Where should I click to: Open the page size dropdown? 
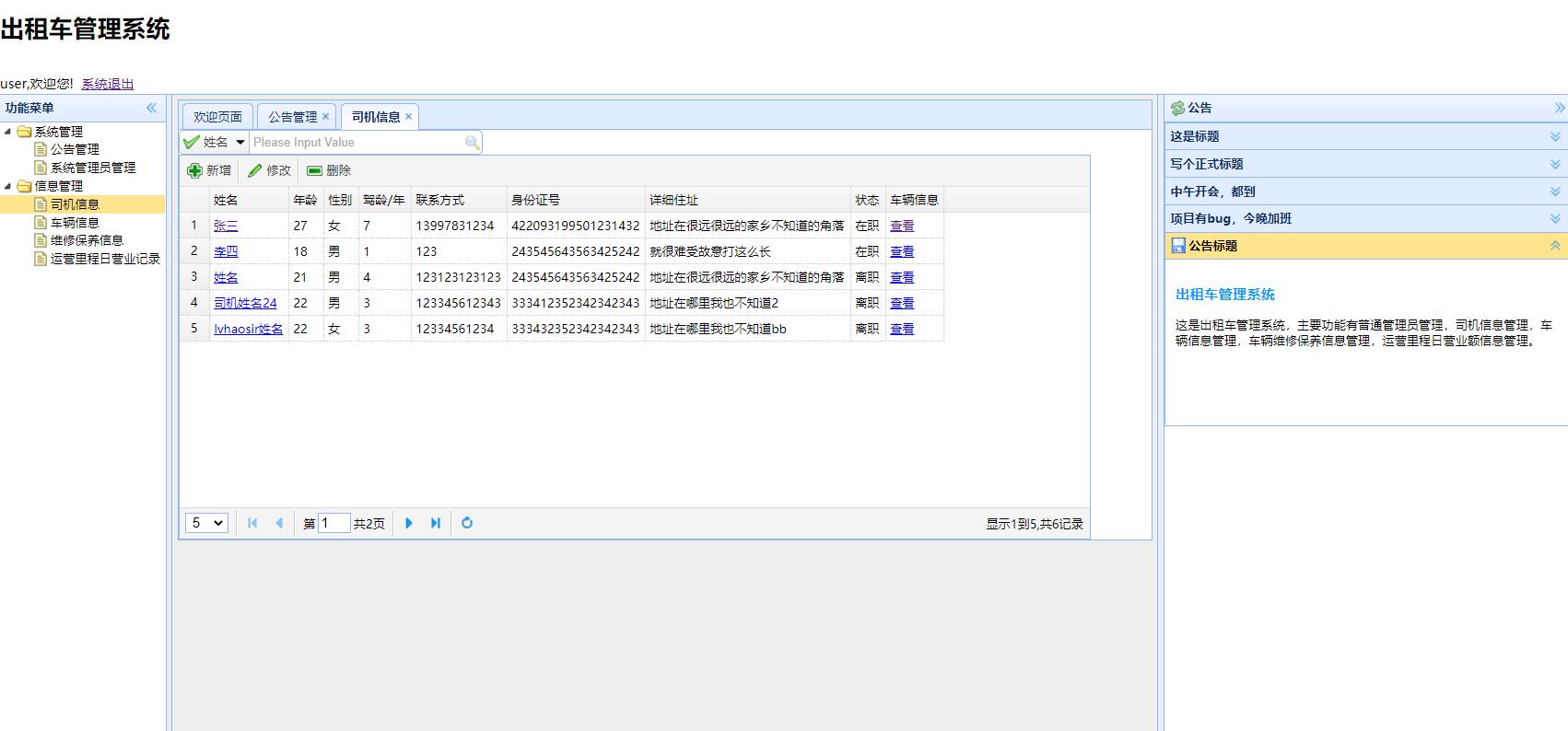pyautogui.click(x=206, y=523)
